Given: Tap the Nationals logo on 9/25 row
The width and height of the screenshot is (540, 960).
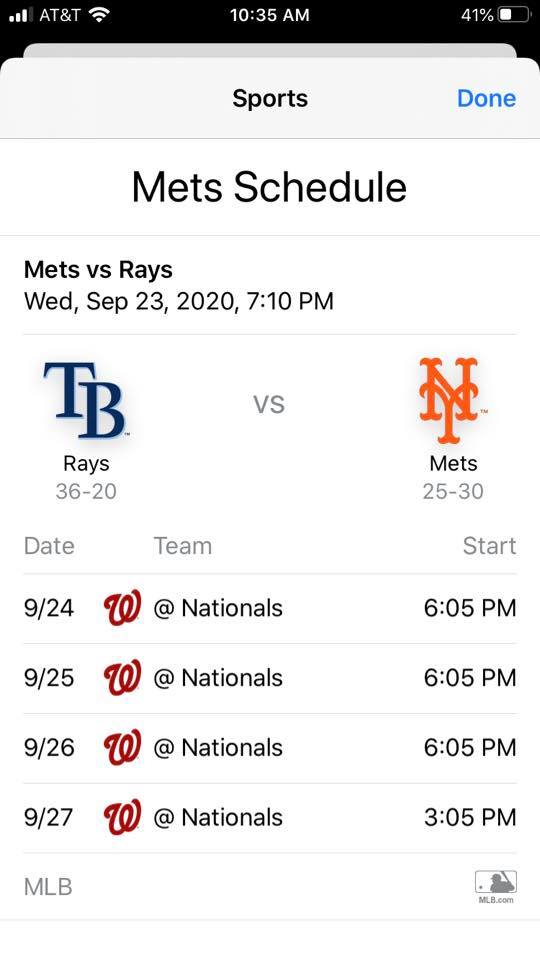Looking at the screenshot, I should 122,678.
